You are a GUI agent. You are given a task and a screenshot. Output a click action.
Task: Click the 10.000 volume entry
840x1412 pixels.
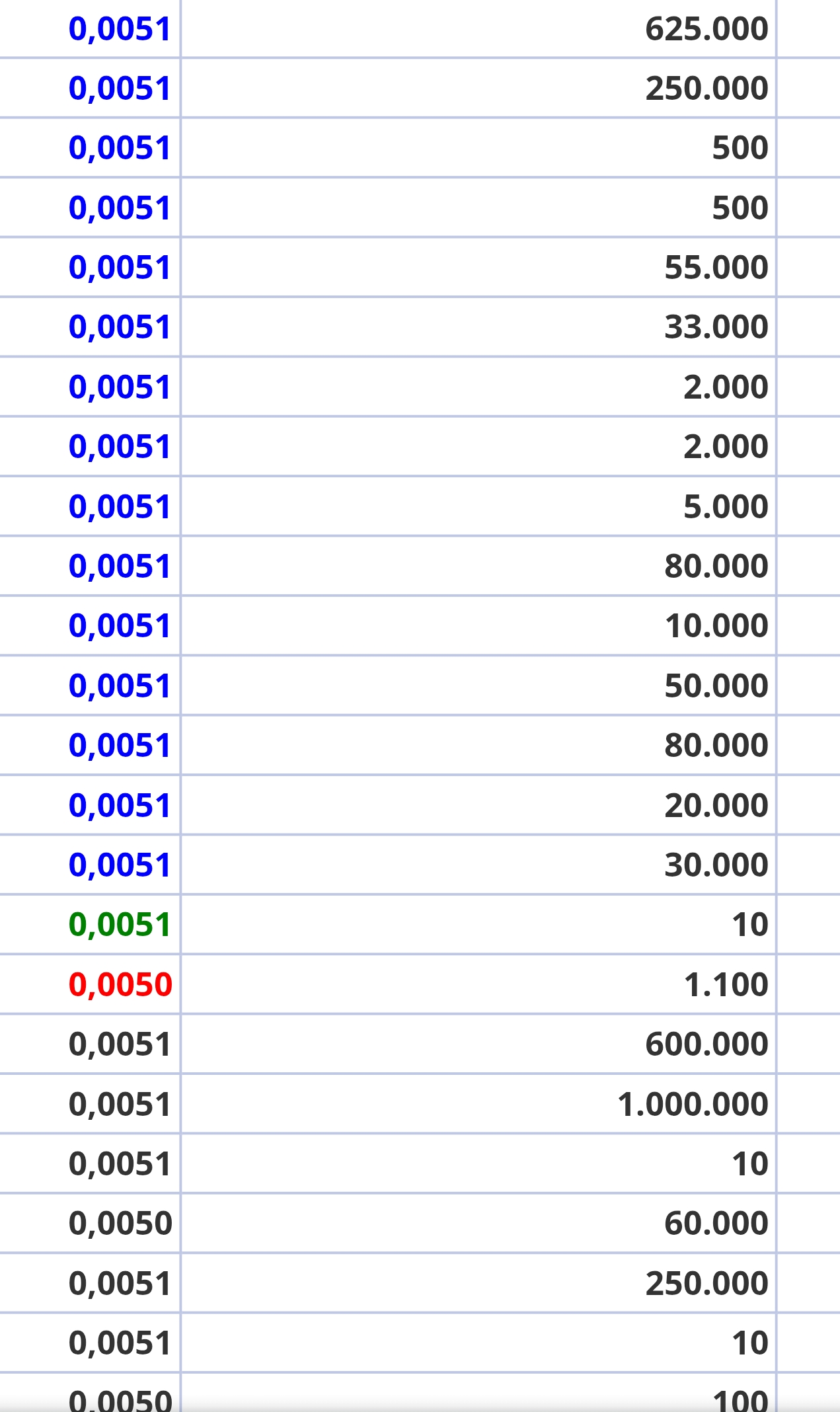(x=716, y=626)
